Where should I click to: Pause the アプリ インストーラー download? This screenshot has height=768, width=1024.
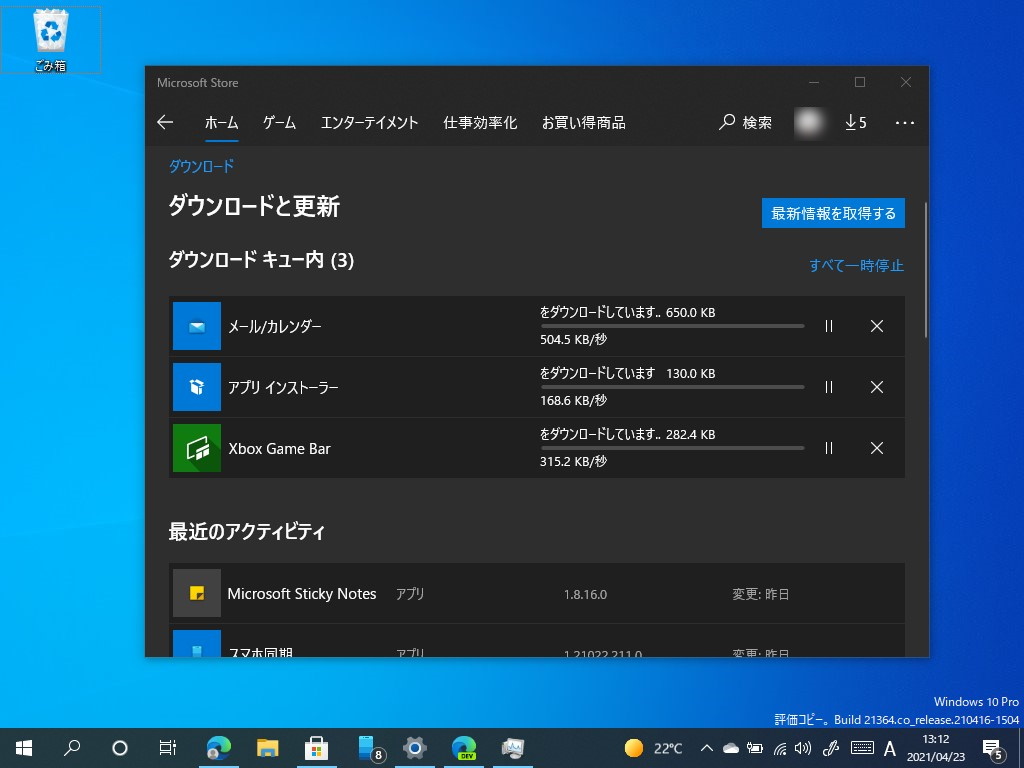coord(828,387)
